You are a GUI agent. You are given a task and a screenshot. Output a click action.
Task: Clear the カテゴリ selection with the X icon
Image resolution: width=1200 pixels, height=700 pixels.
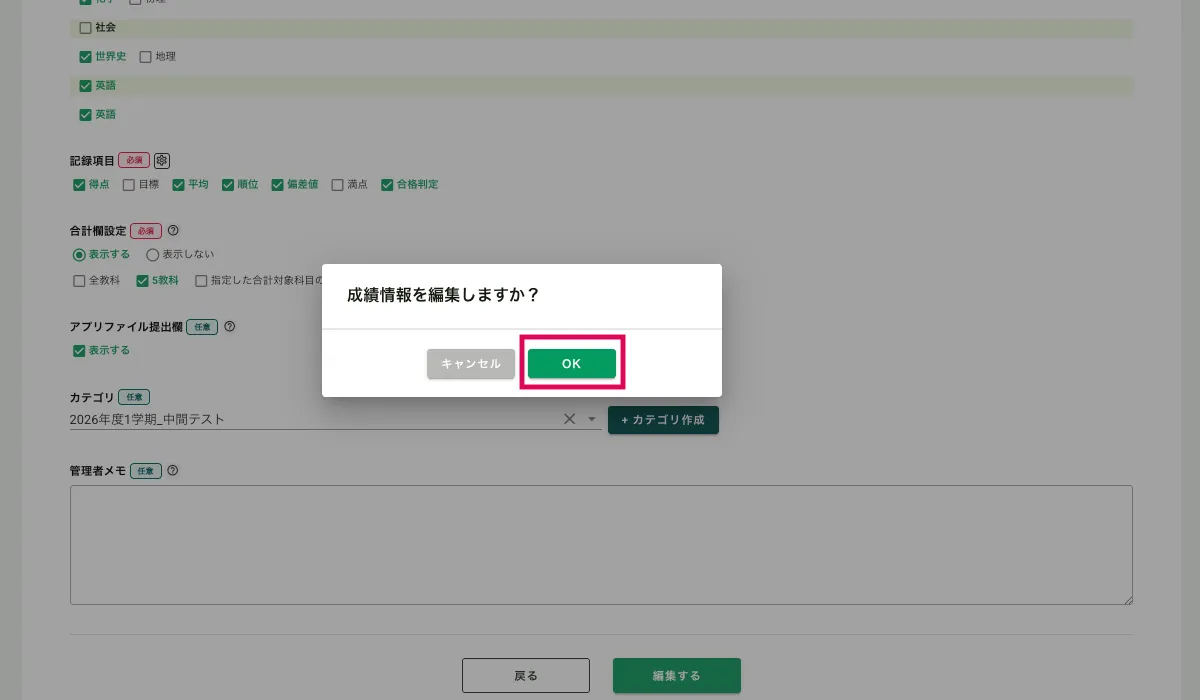(x=570, y=419)
